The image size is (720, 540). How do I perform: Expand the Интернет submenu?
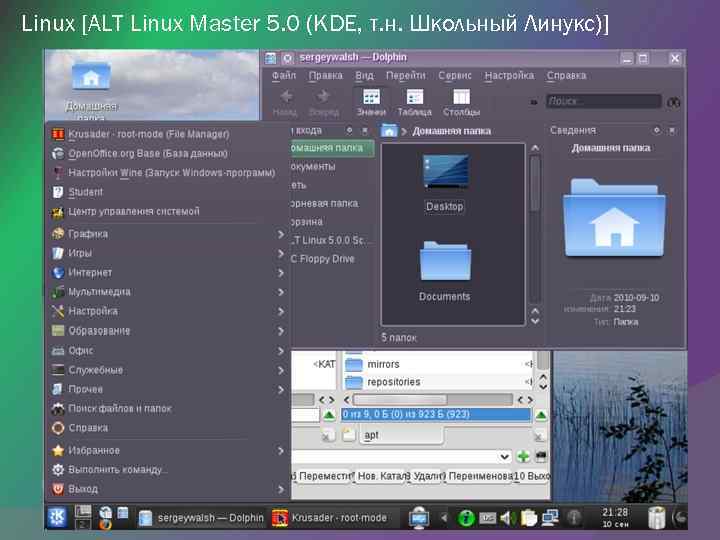pos(168,272)
